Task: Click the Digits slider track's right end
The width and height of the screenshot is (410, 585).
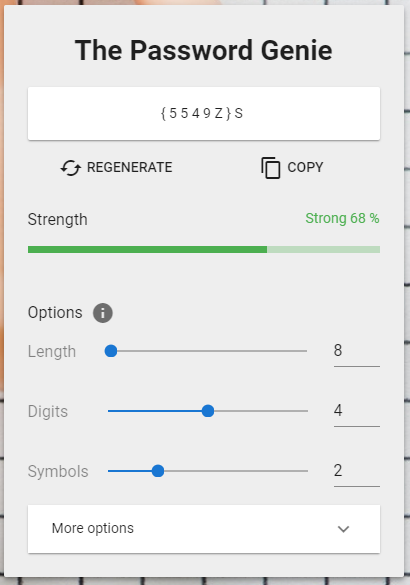Action: [306, 411]
